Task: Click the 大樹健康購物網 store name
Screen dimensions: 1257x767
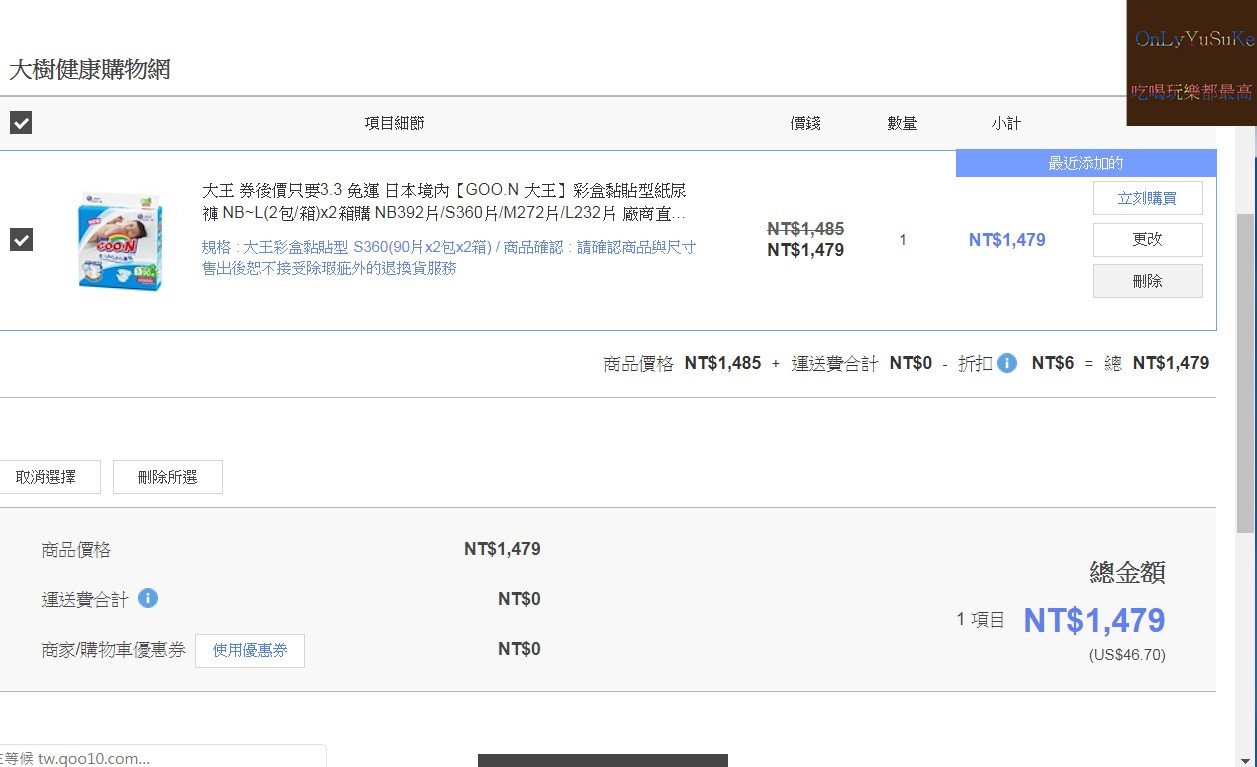Action: pos(88,71)
